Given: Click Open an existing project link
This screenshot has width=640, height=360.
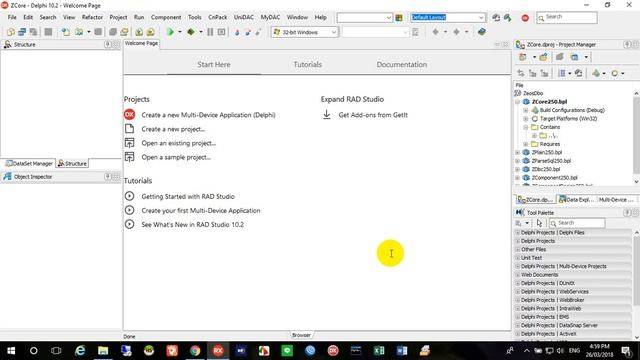Looking at the screenshot, I should click(178, 143).
